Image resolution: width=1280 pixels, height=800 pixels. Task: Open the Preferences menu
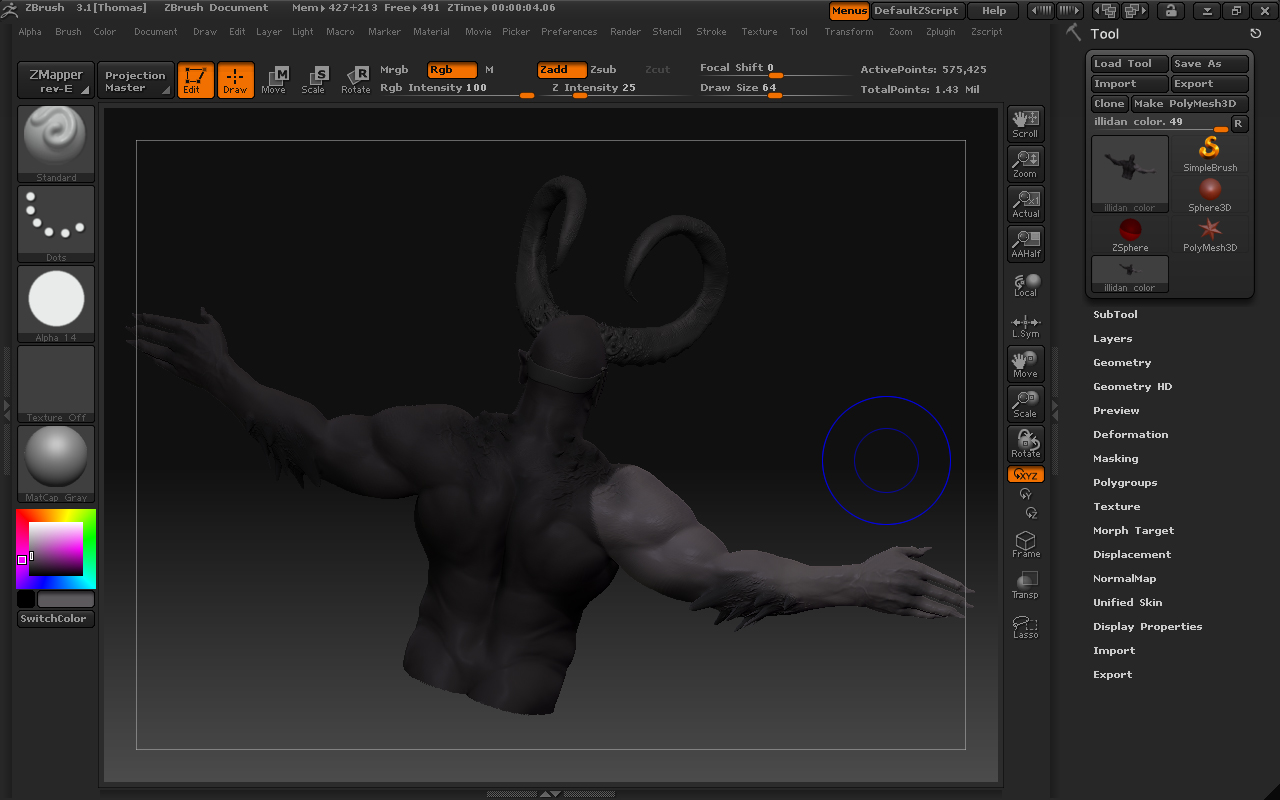click(x=569, y=31)
